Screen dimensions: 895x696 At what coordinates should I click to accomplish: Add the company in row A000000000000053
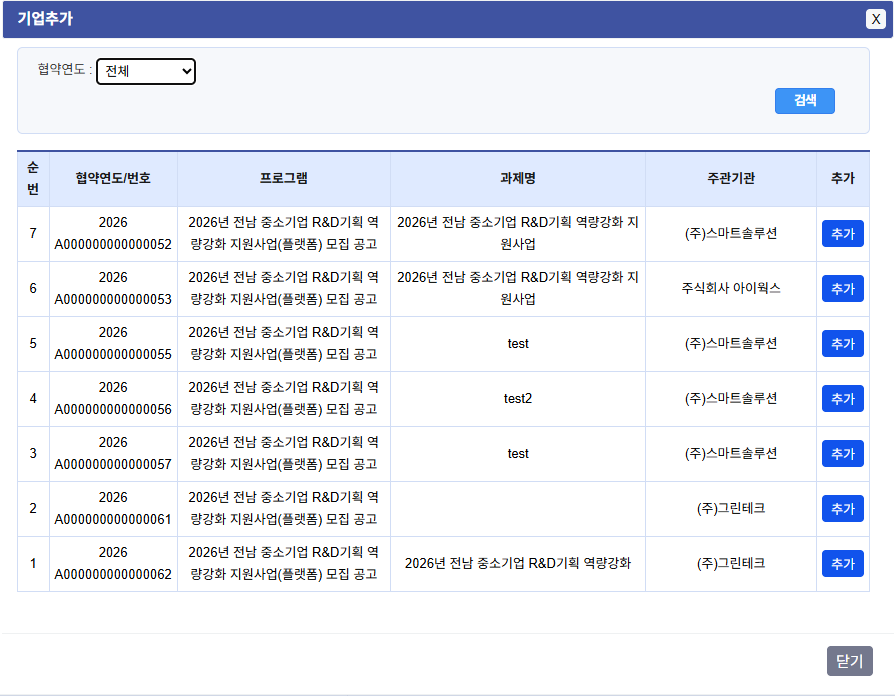pyautogui.click(x=842, y=288)
